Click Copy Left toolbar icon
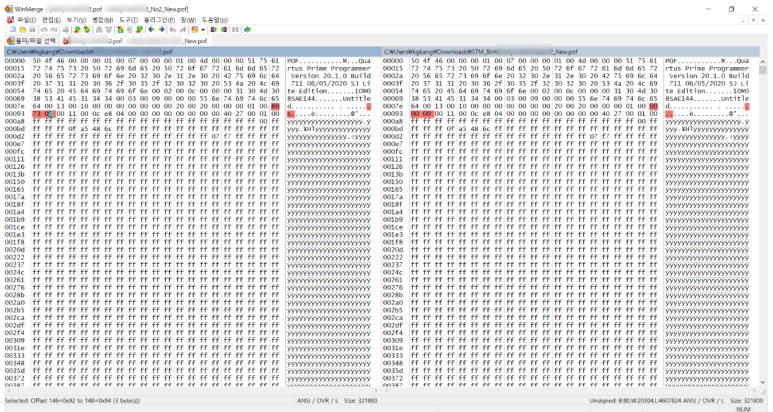The image size is (773, 412). click(161, 30)
